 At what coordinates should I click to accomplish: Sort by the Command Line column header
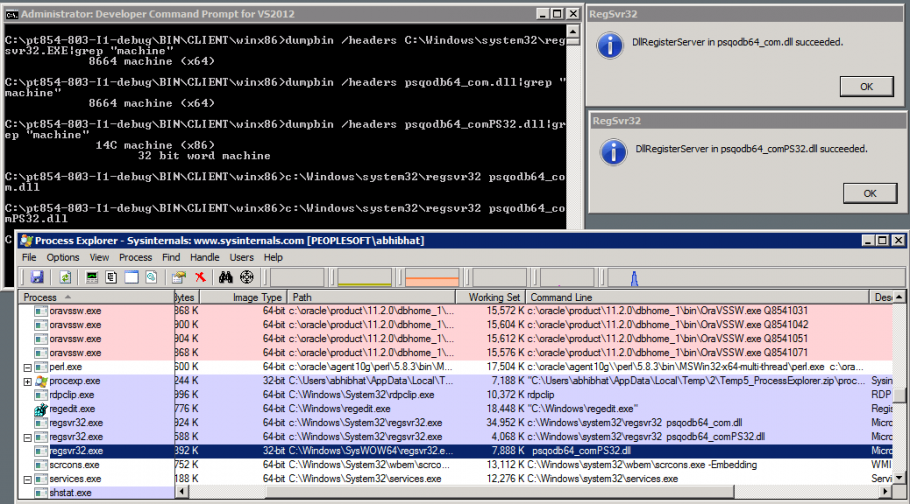click(x=697, y=297)
